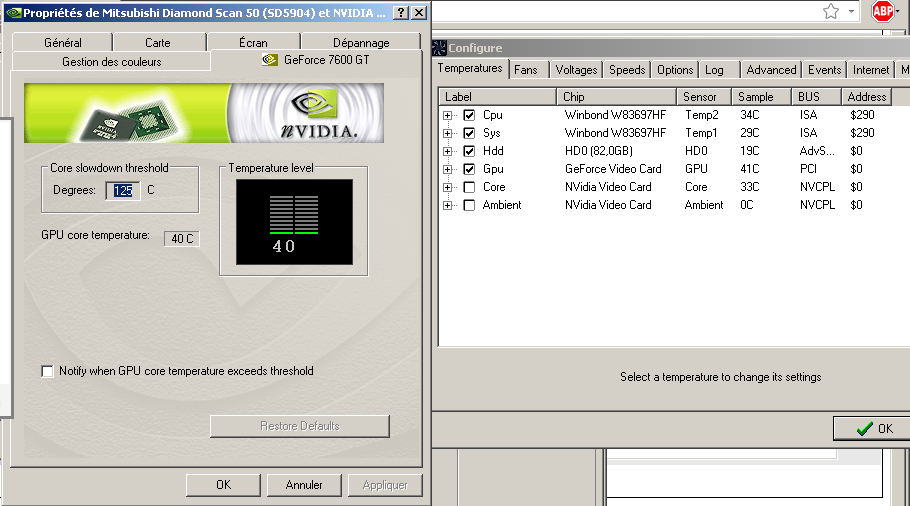The image size is (910, 506).
Task: Open the Options tab
Action: coord(675,70)
